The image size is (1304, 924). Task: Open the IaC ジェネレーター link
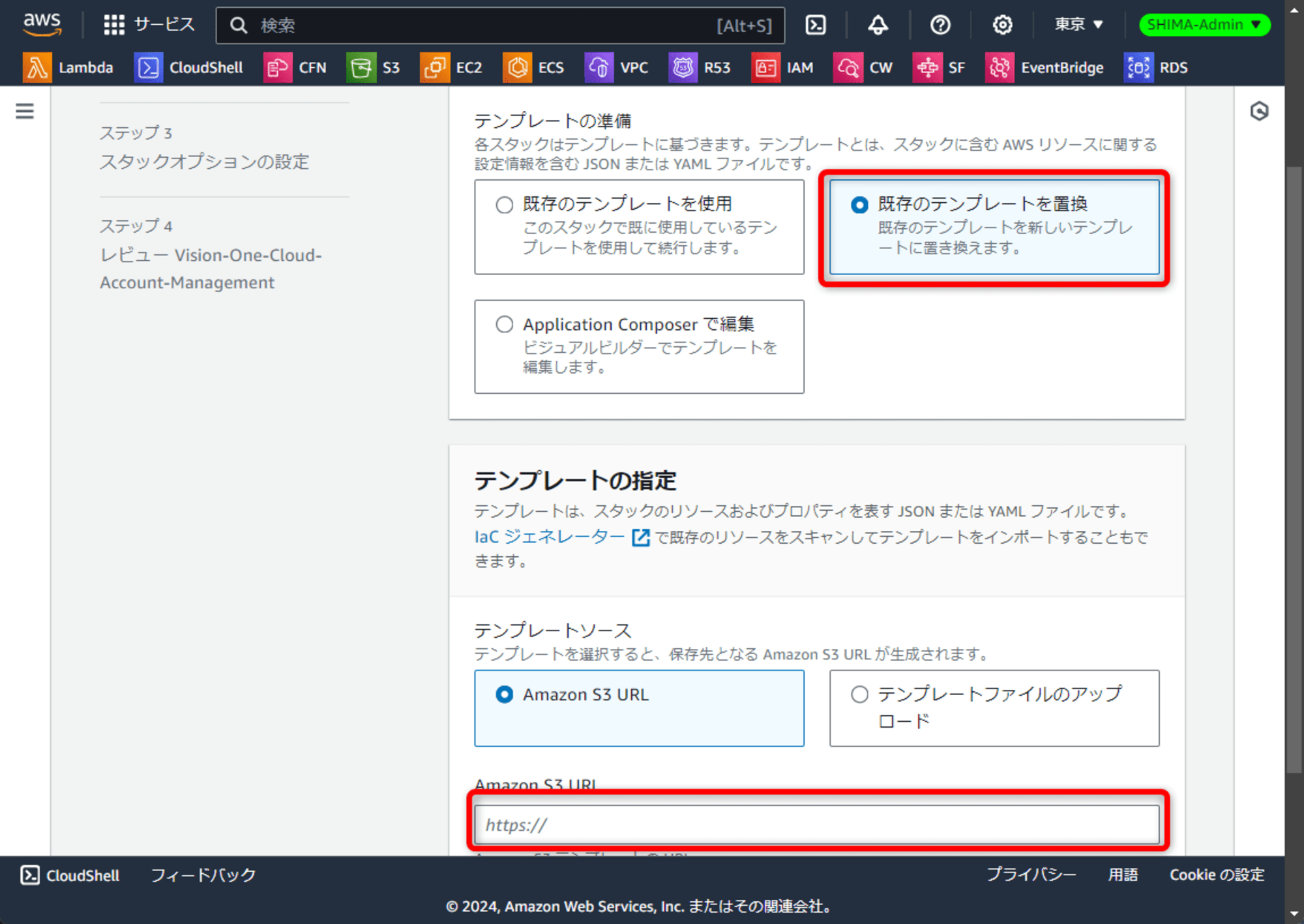coord(549,537)
